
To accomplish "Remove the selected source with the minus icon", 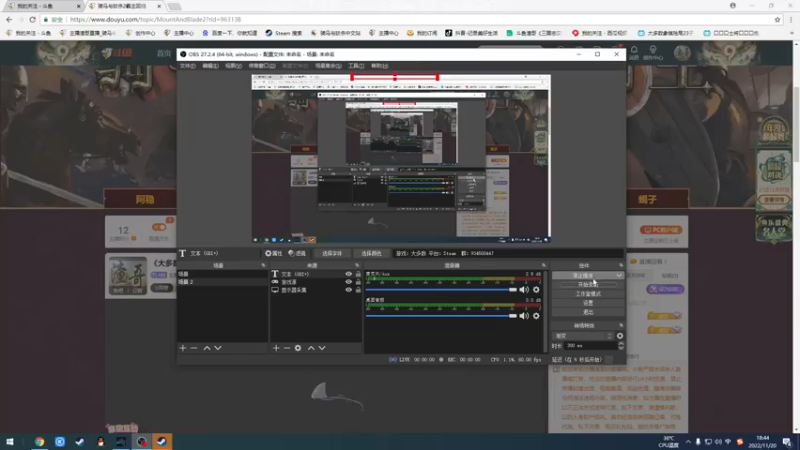I will pyautogui.click(x=287, y=348).
